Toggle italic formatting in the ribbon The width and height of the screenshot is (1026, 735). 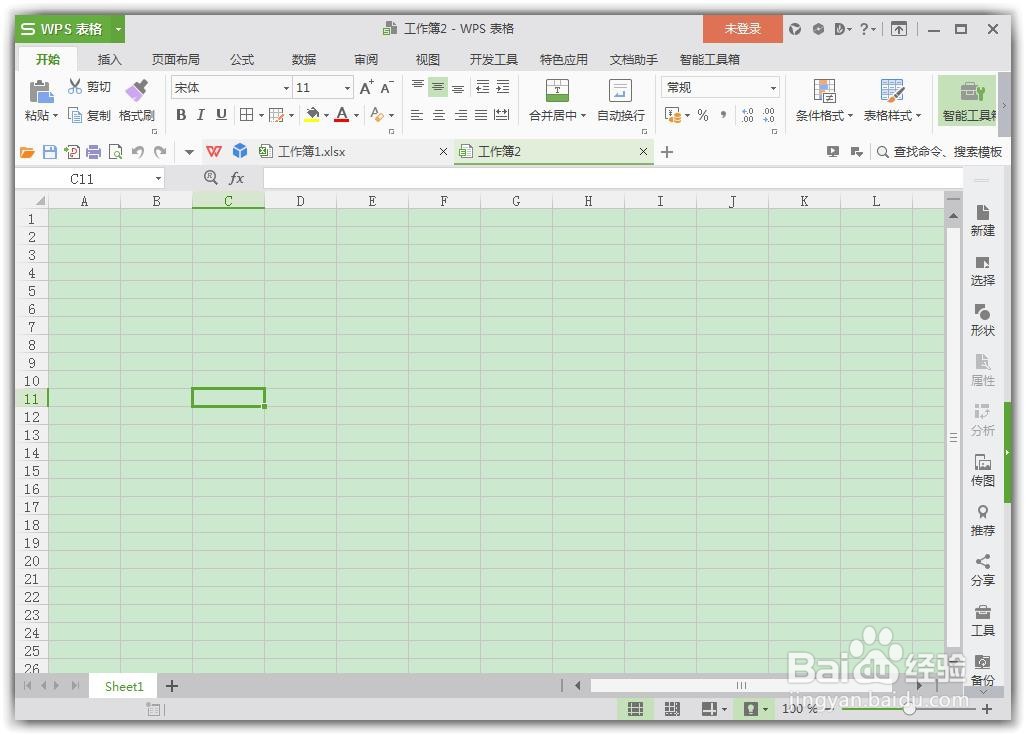200,115
